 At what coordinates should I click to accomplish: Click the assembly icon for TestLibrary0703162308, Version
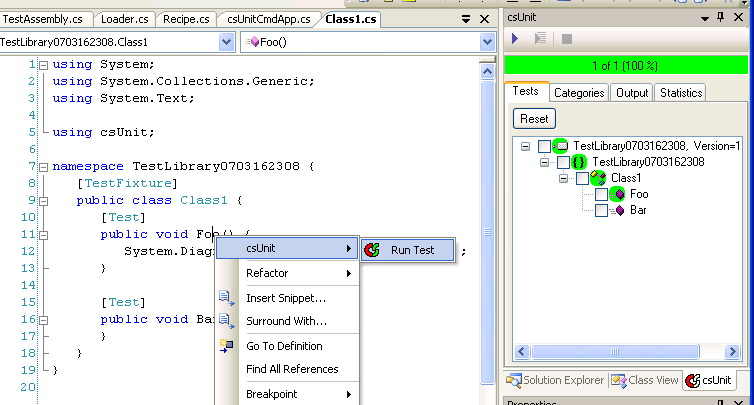click(560, 146)
